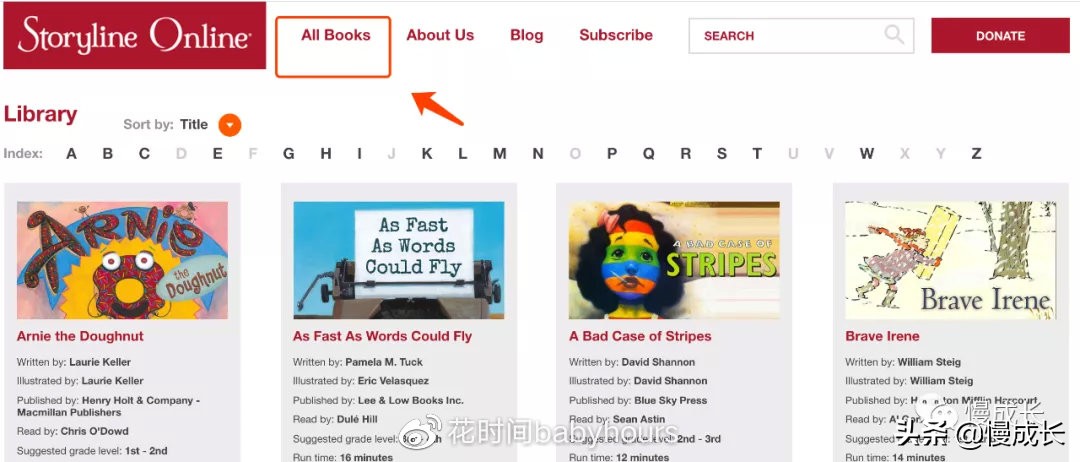Open Brave Irene cover thumbnail
This screenshot has width=1080, height=462.
pos(951,260)
